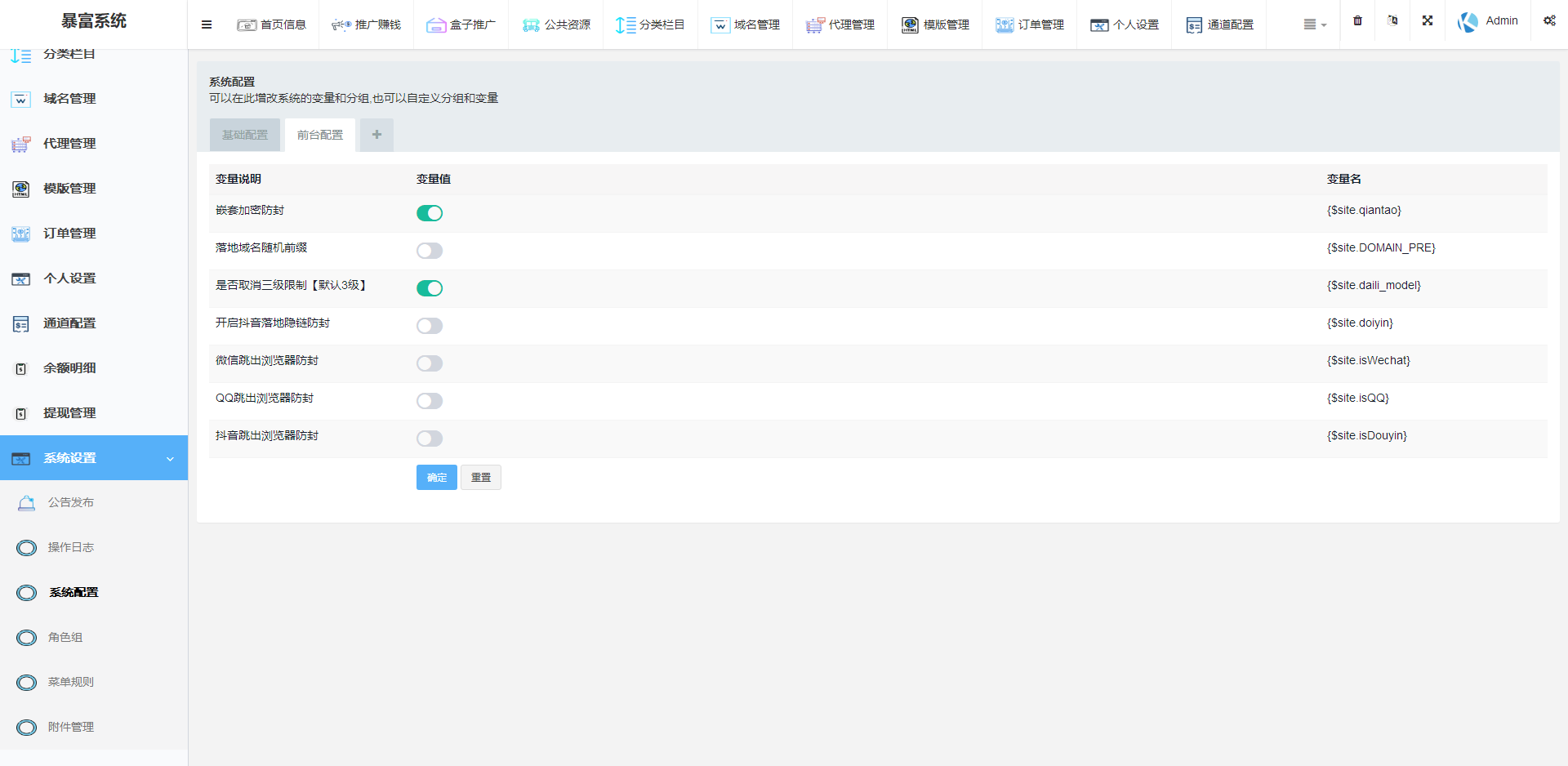
Task: Open 通道配置 in the sidebar
Action: (94, 323)
